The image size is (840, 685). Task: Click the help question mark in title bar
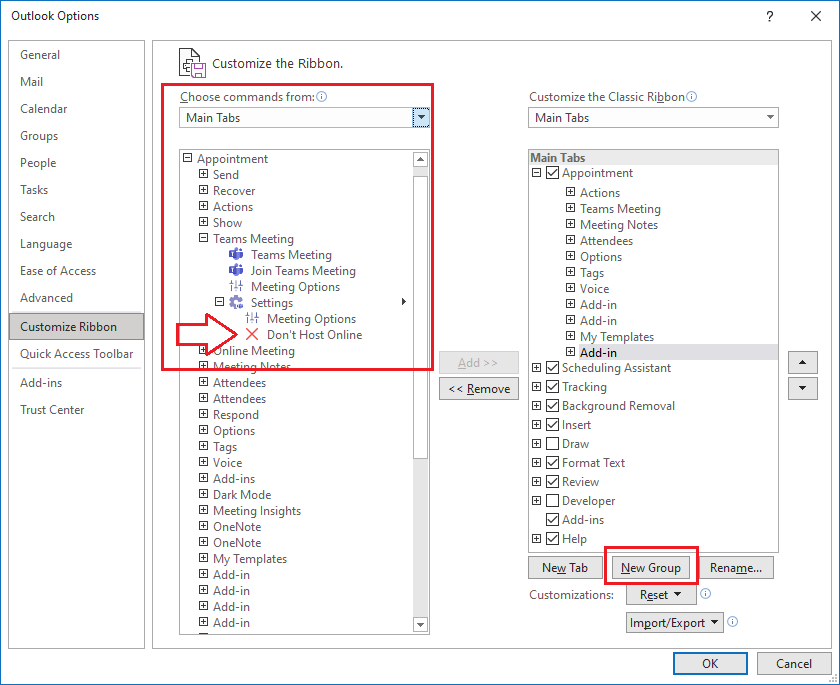point(769,16)
